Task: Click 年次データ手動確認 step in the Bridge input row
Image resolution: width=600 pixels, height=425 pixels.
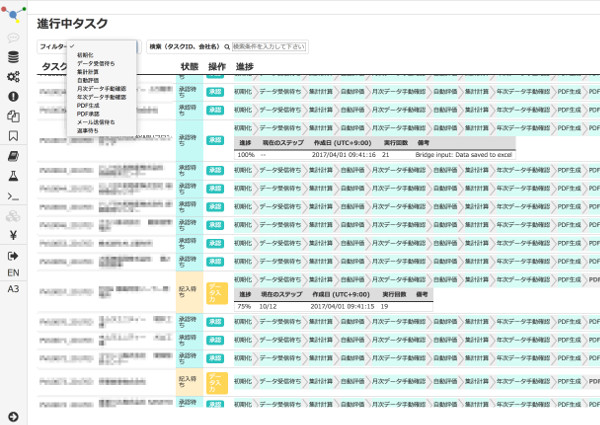Action: (x=523, y=128)
